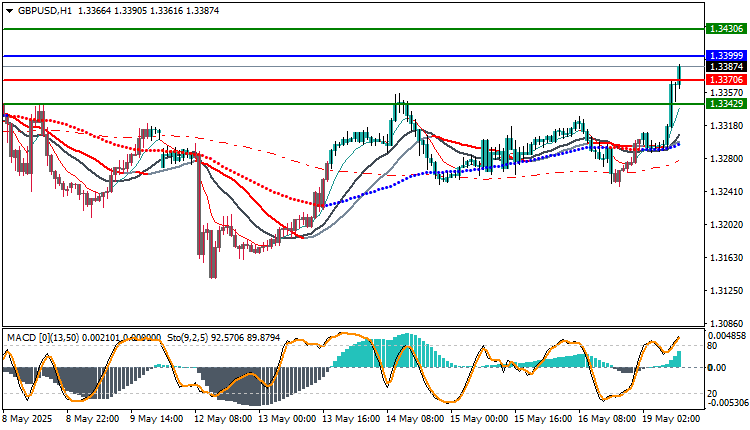Click the 1.33180 price axis value

pos(727,126)
